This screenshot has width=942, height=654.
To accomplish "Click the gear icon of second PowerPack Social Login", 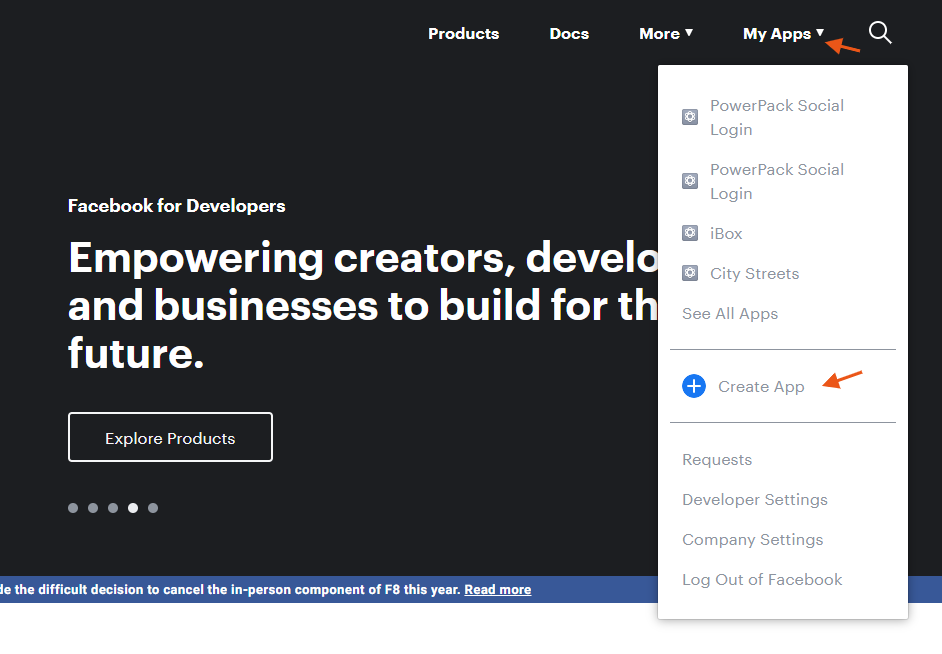I will click(690, 181).
